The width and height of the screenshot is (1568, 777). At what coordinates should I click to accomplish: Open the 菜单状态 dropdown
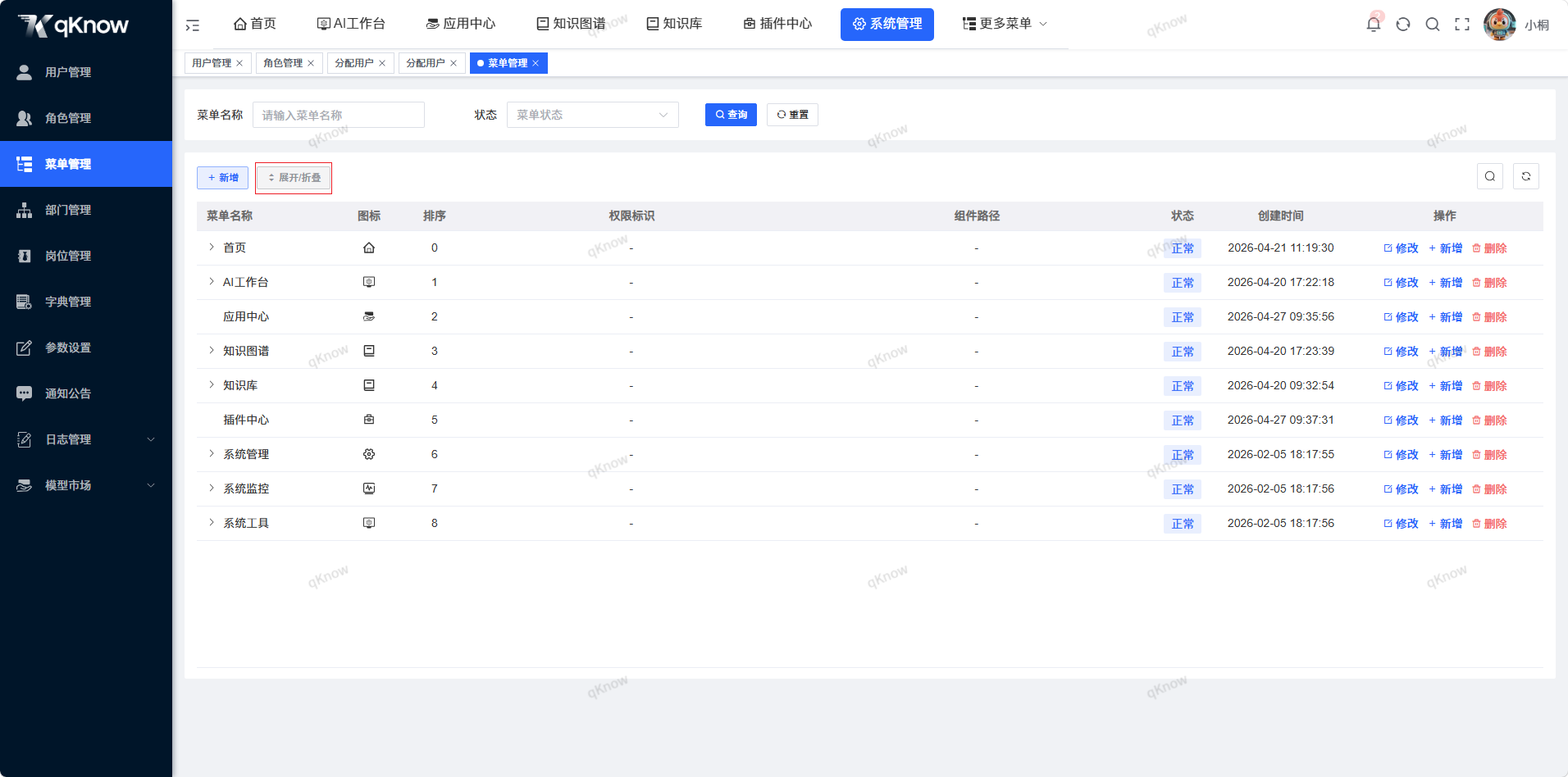[593, 115]
